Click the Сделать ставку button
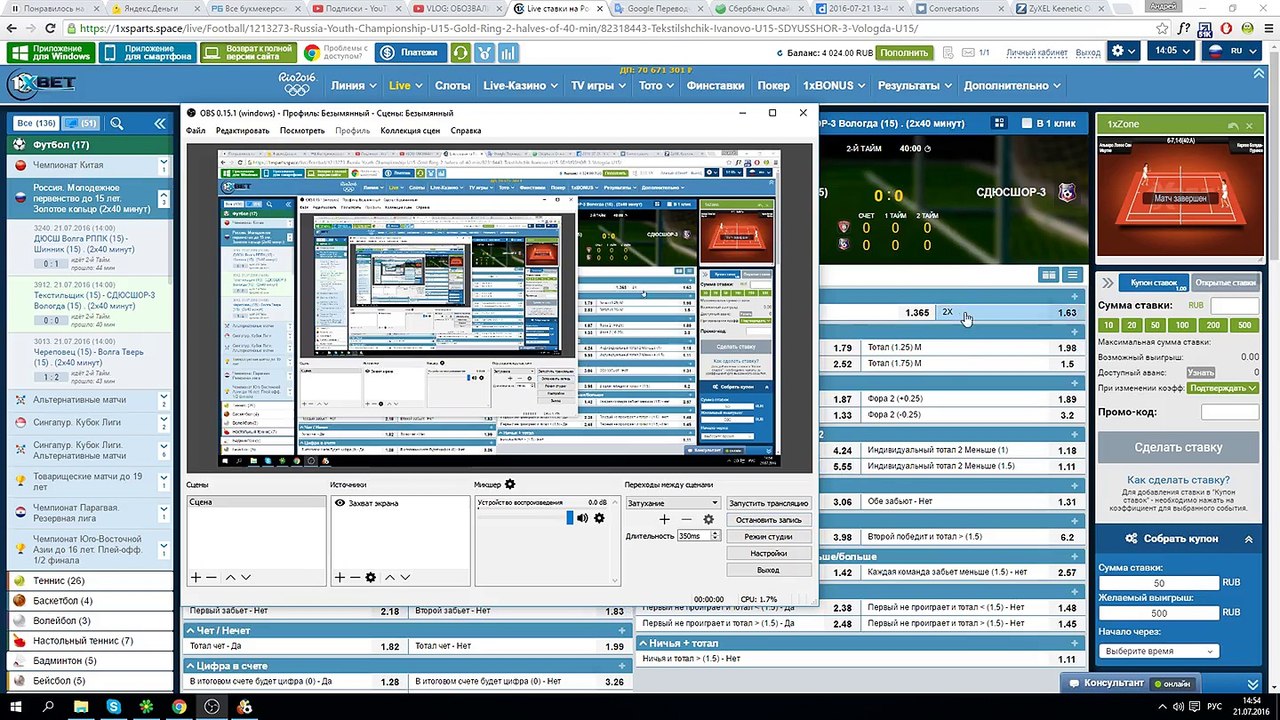Viewport: 1280px width, 720px height. 1178,447
